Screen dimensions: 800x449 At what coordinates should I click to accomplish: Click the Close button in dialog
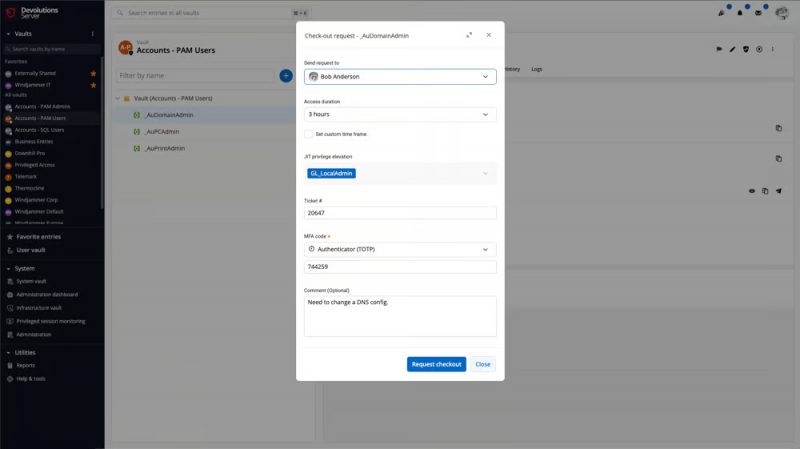pyautogui.click(x=483, y=364)
